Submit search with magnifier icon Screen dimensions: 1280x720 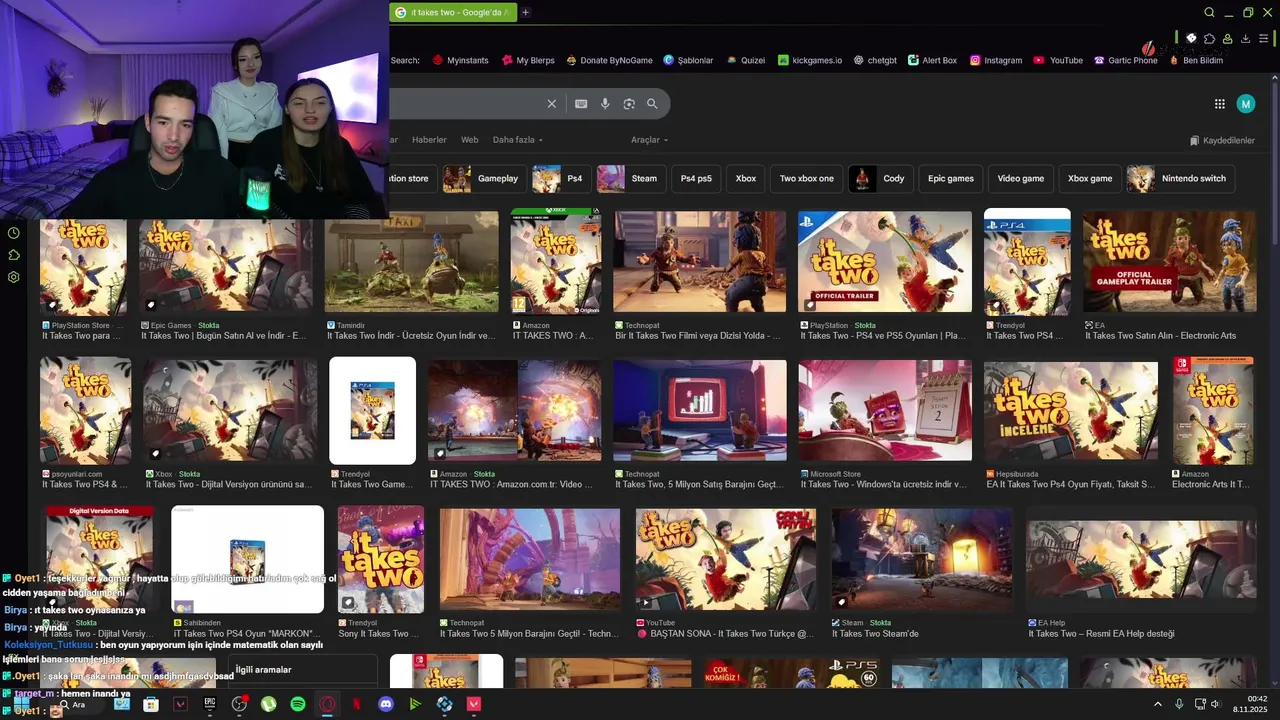click(652, 104)
